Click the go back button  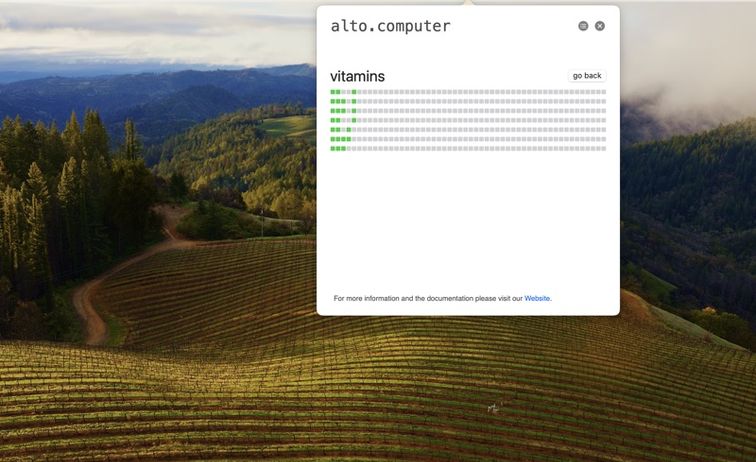coord(587,76)
